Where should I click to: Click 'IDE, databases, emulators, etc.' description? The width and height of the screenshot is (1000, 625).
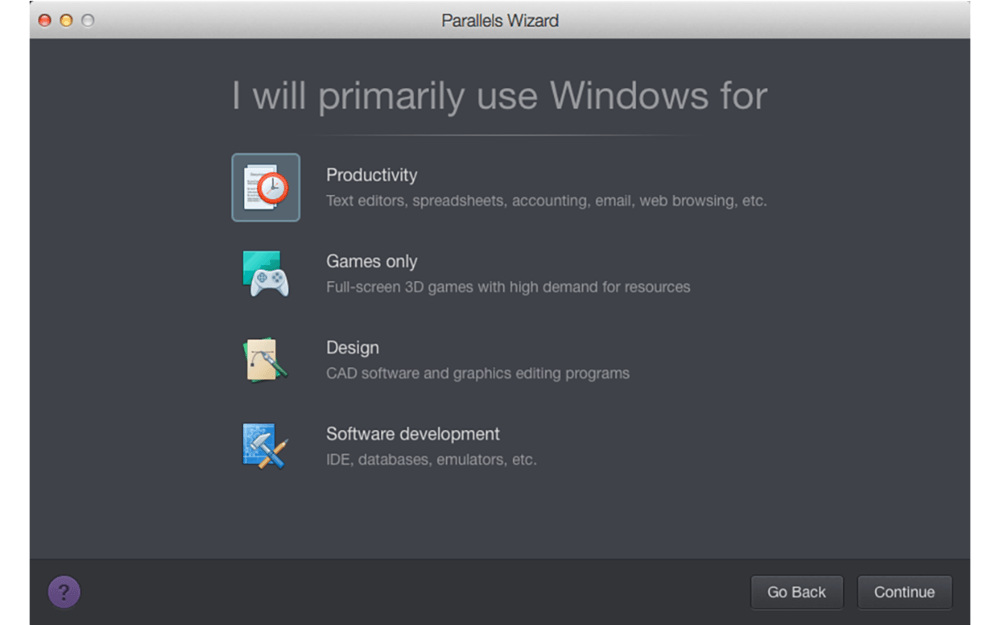431,459
